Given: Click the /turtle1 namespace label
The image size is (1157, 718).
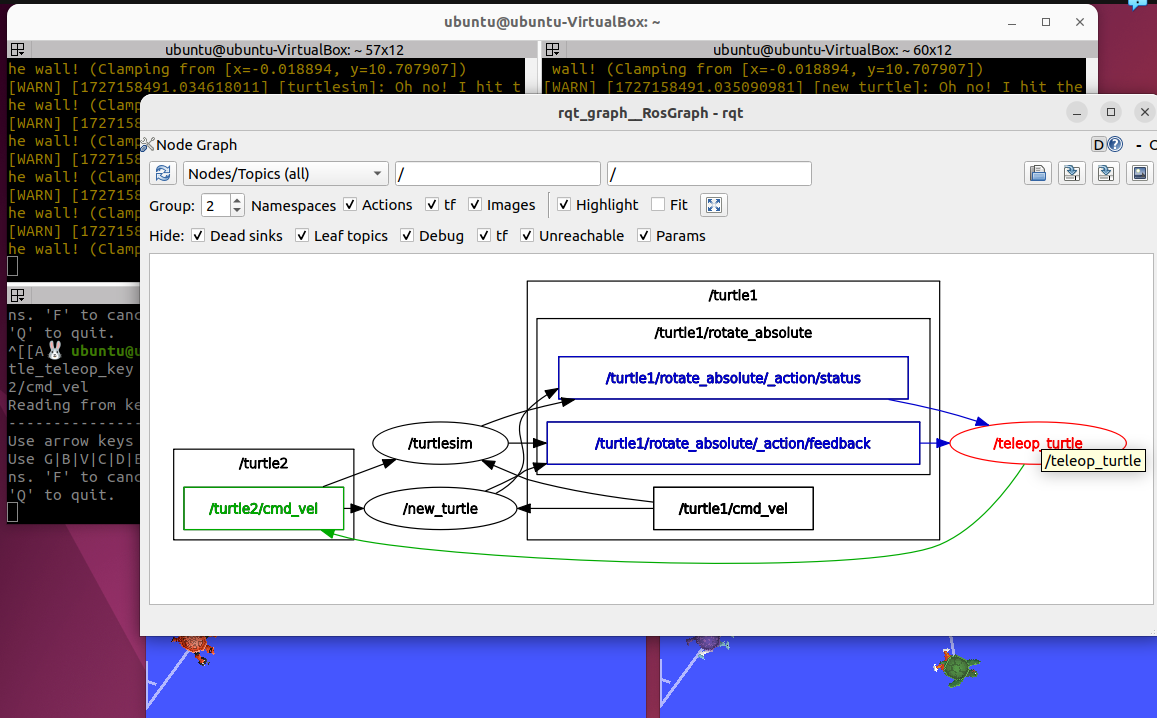Looking at the screenshot, I should pyautogui.click(x=733, y=295).
